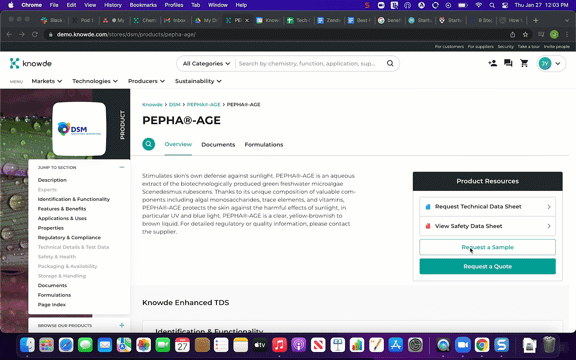Open App Store in the dock
This screenshot has height=360, width=576.
[x=396, y=345]
